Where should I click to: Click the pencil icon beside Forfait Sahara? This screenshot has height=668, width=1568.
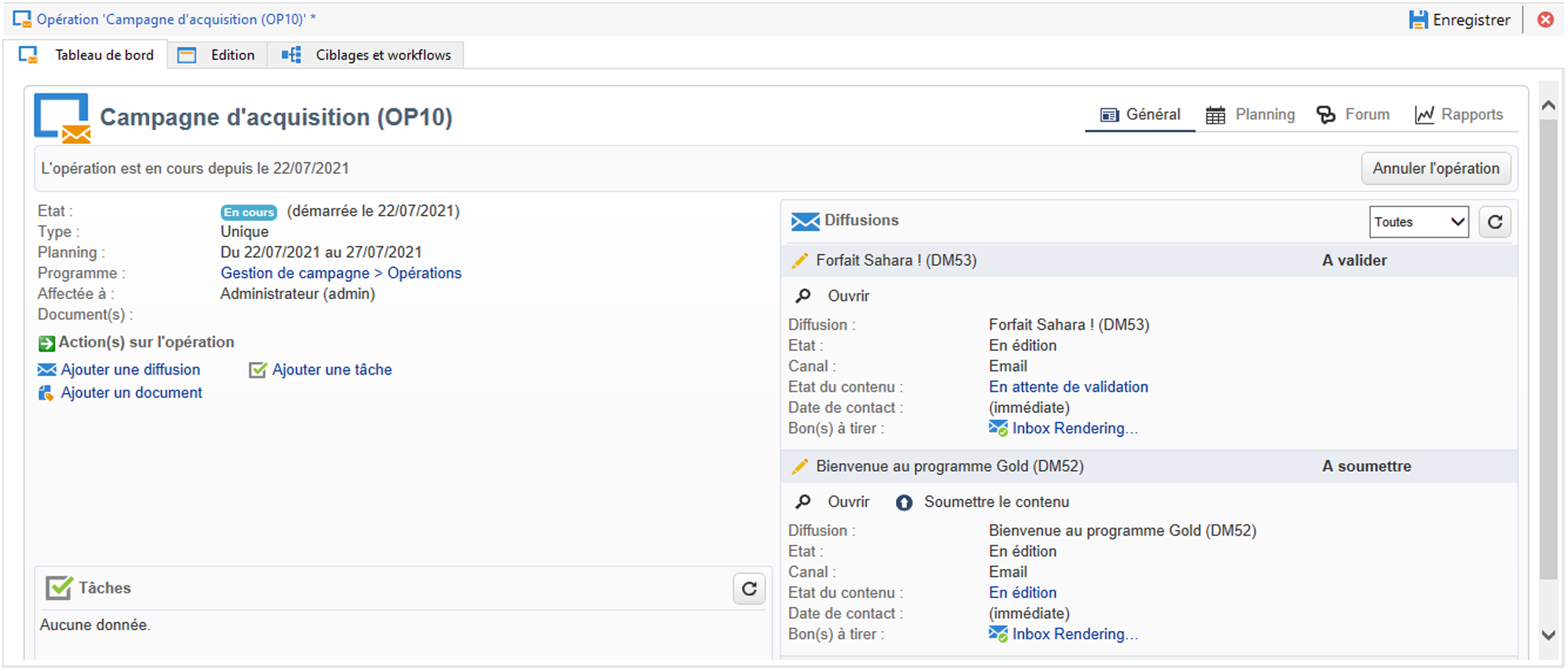tap(800, 261)
